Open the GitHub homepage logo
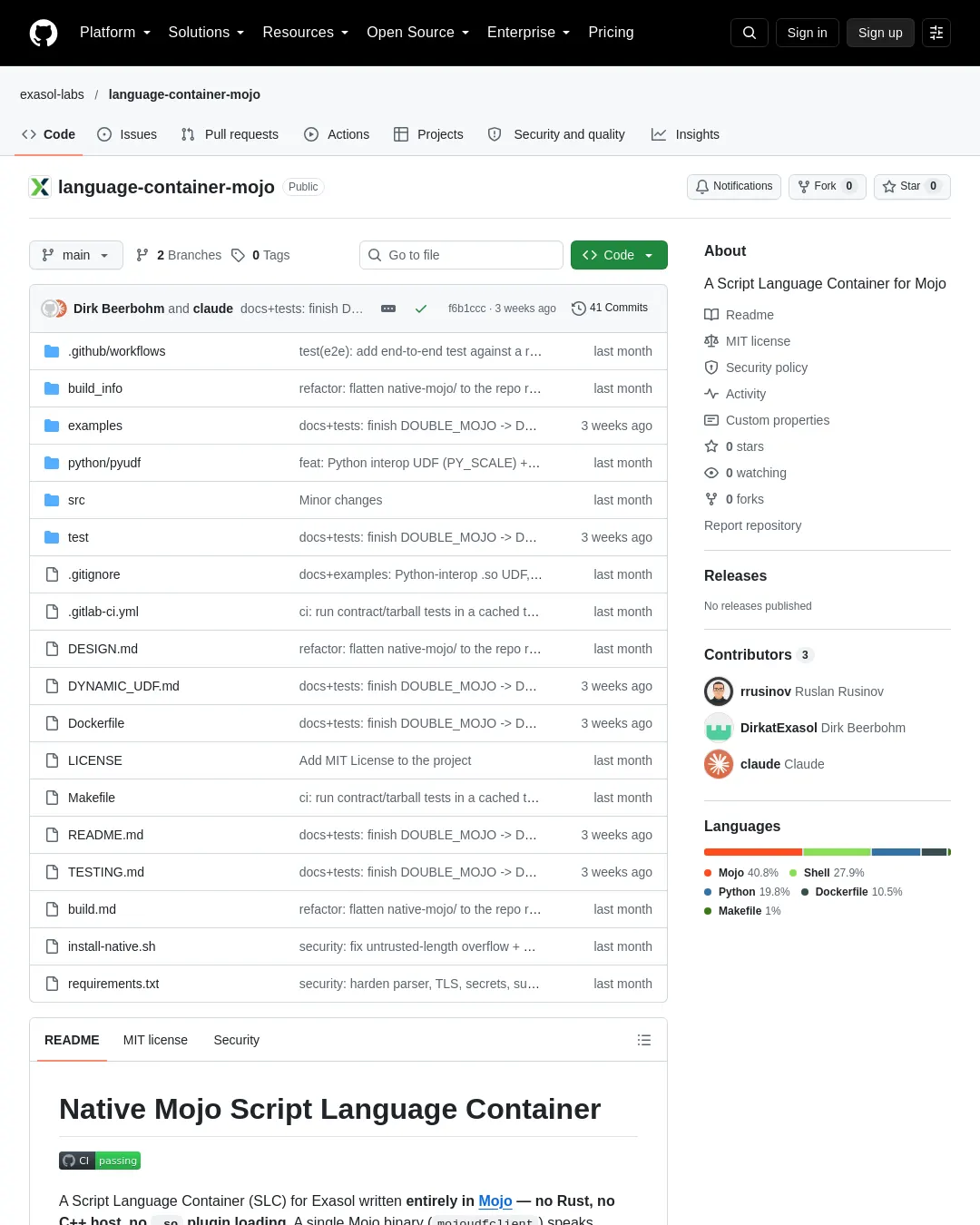The height and width of the screenshot is (1225, 980). pyautogui.click(x=44, y=33)
